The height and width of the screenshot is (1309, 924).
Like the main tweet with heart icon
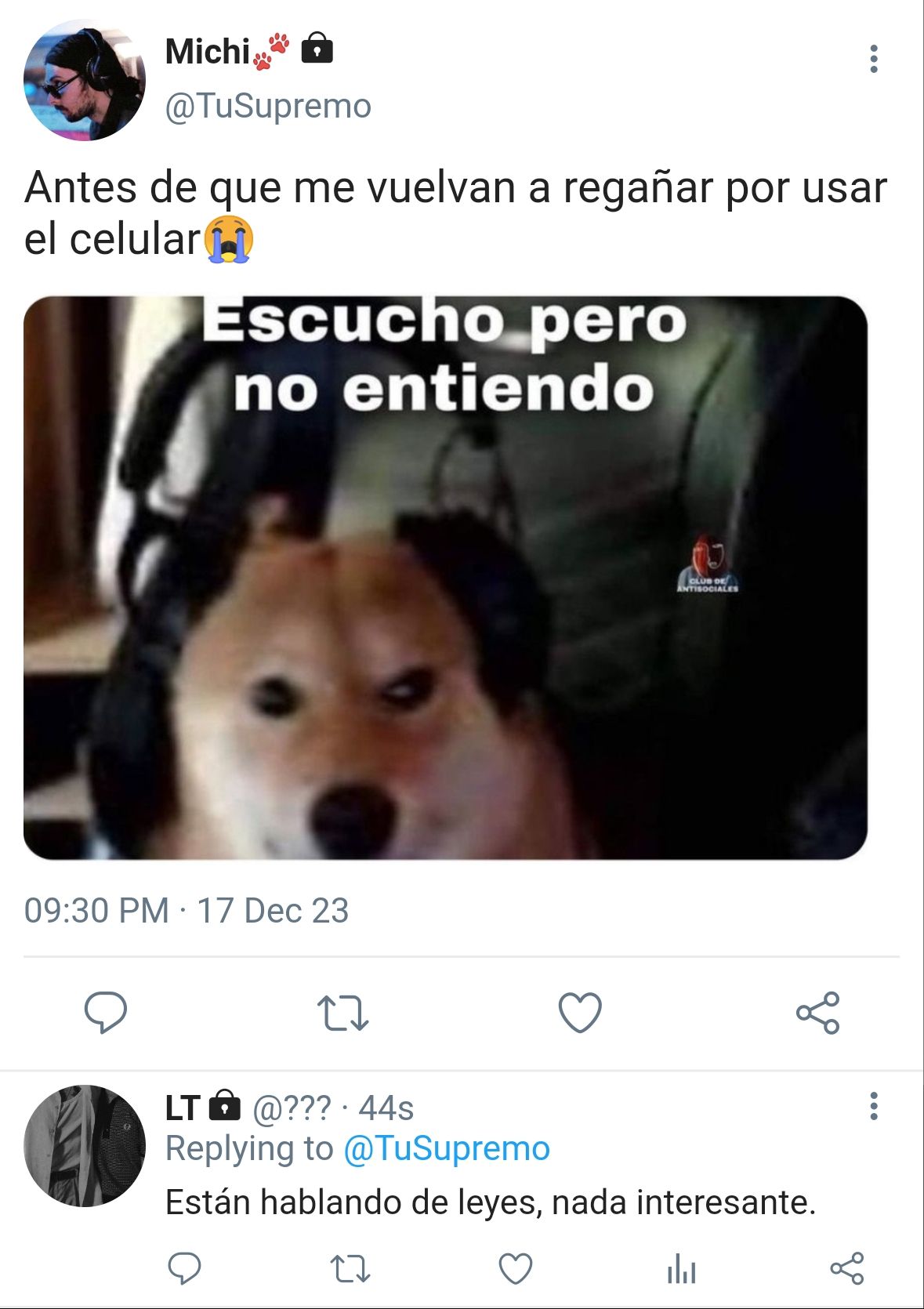pos(580,1013)
